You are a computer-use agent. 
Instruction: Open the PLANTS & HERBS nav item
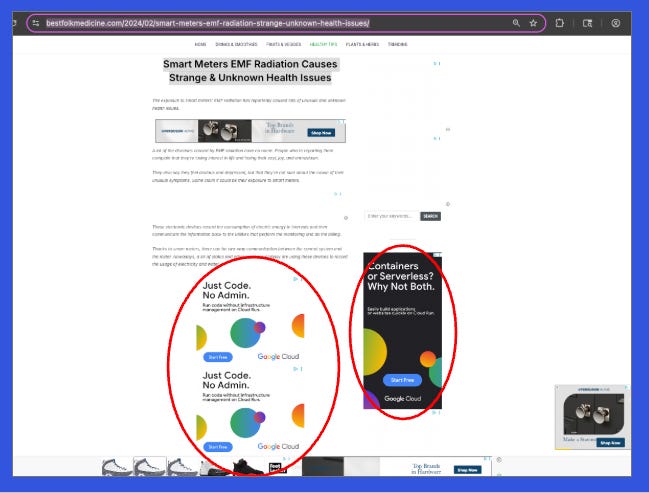pos(362,44)
